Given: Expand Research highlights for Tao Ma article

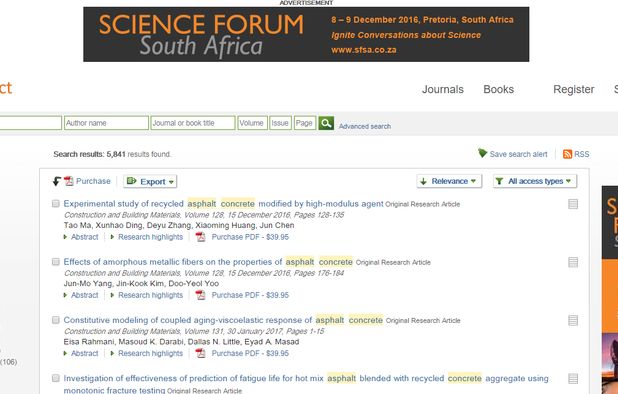Looking at the screenshot, I should [x=147, y=237].
